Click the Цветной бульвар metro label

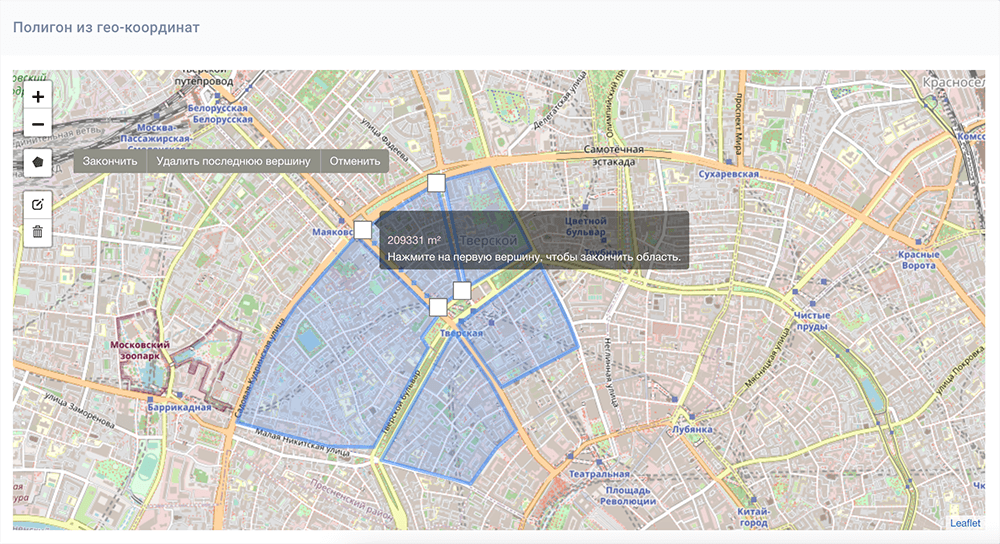(585, 226)
